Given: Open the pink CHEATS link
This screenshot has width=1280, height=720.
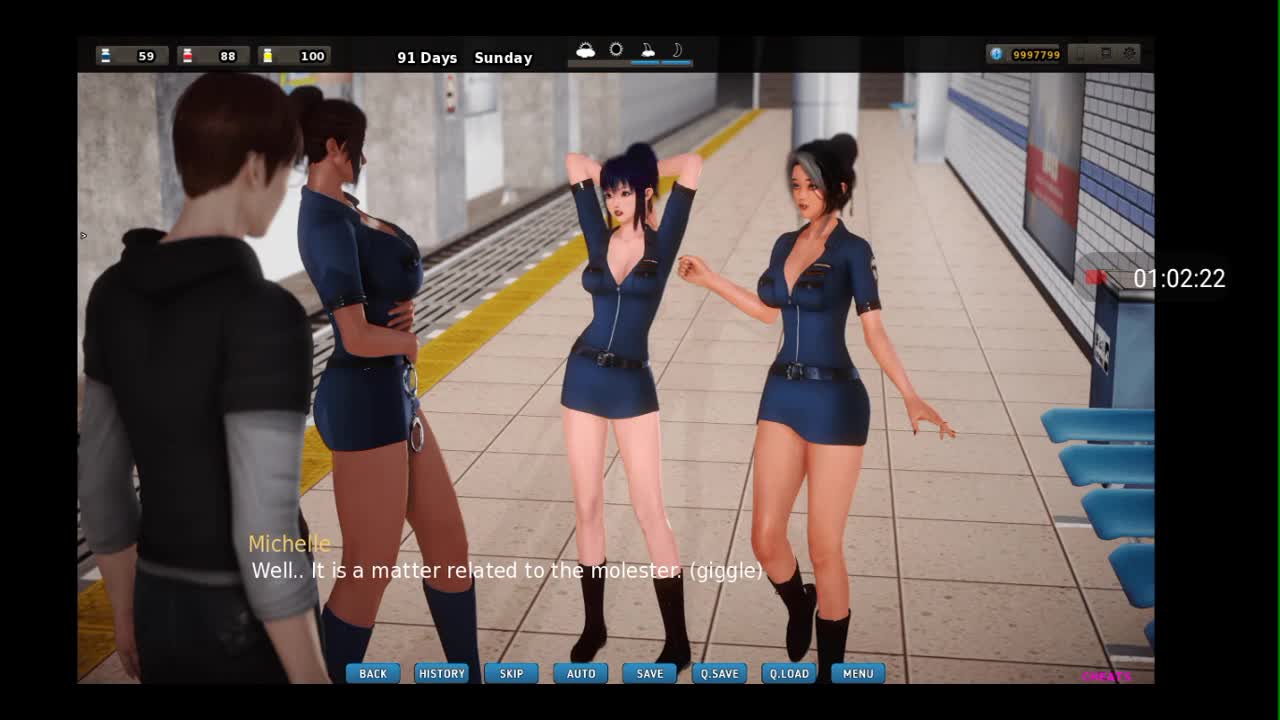Looking at the screenshot, I should point(1106,677).
